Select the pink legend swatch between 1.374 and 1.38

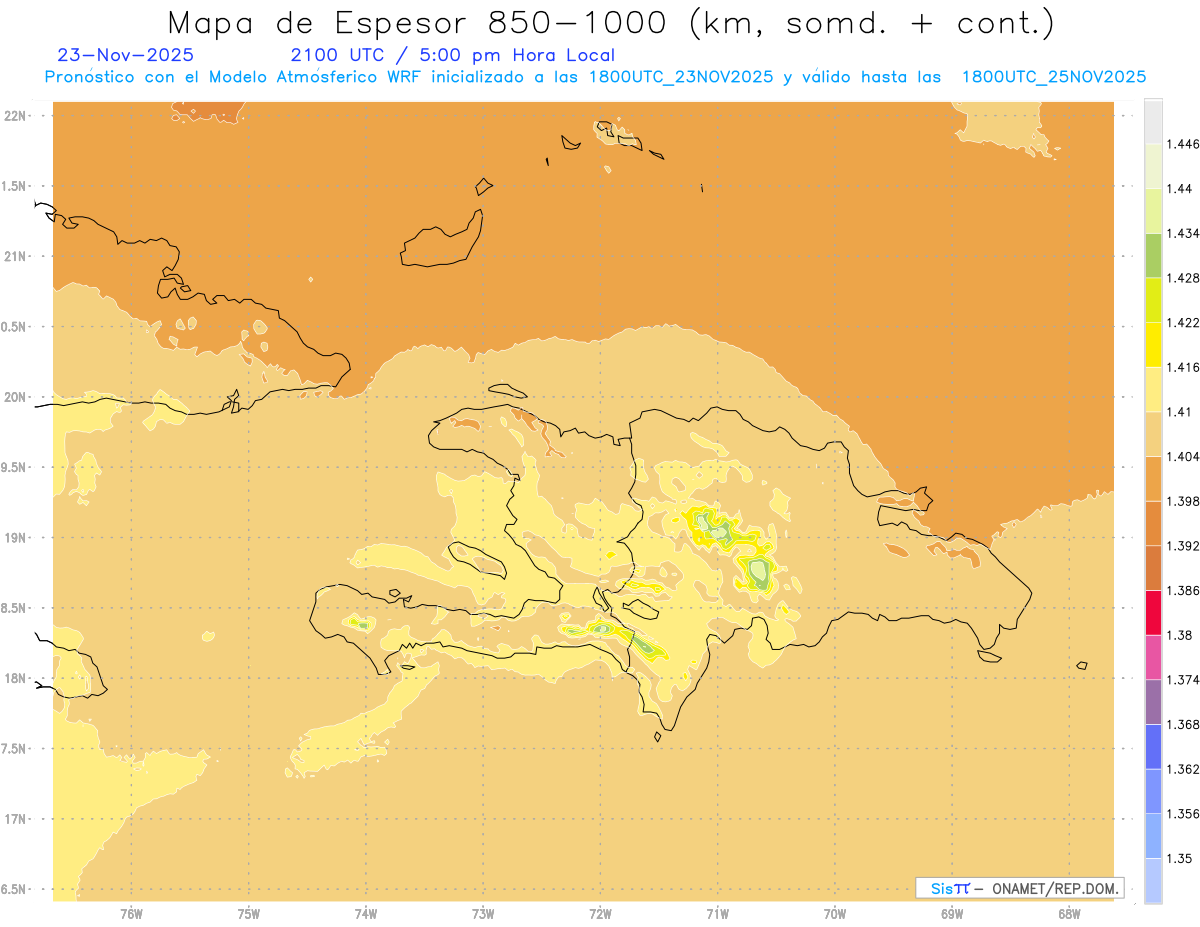(1153, 657)
